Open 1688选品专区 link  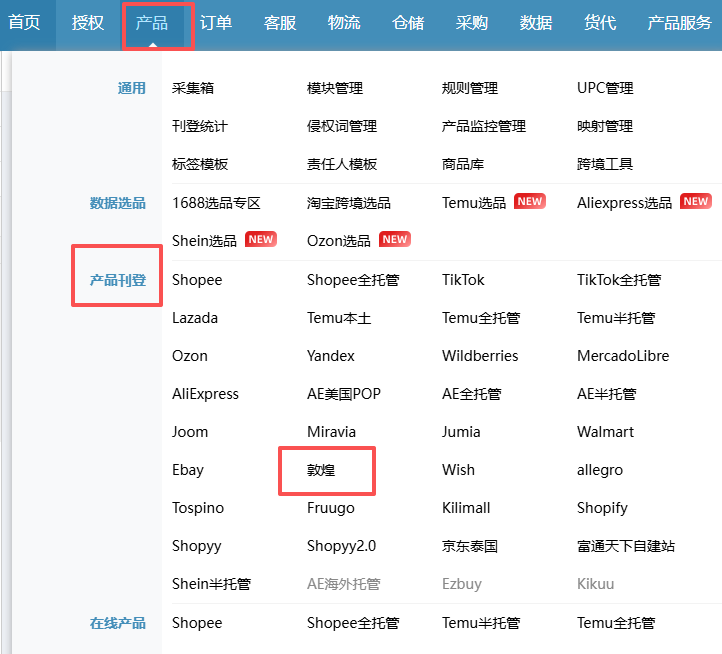click(216, 203)
